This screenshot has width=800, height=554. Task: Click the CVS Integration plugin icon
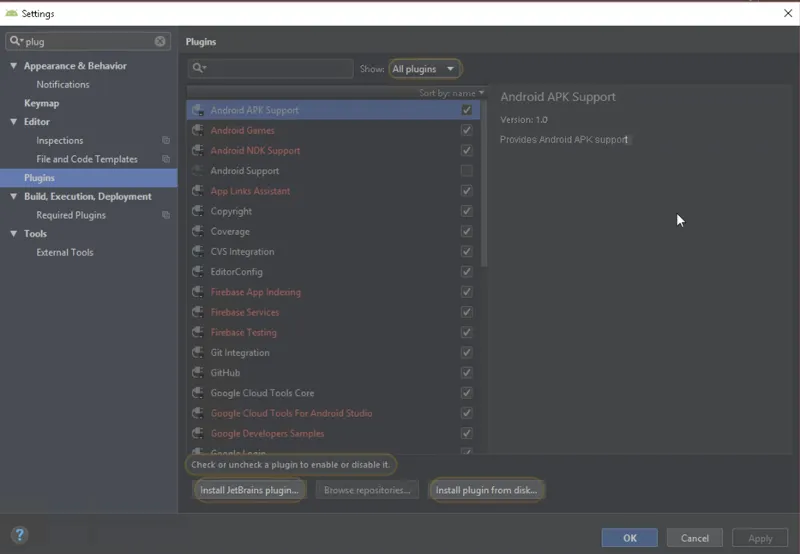click(x=198, y=251)
